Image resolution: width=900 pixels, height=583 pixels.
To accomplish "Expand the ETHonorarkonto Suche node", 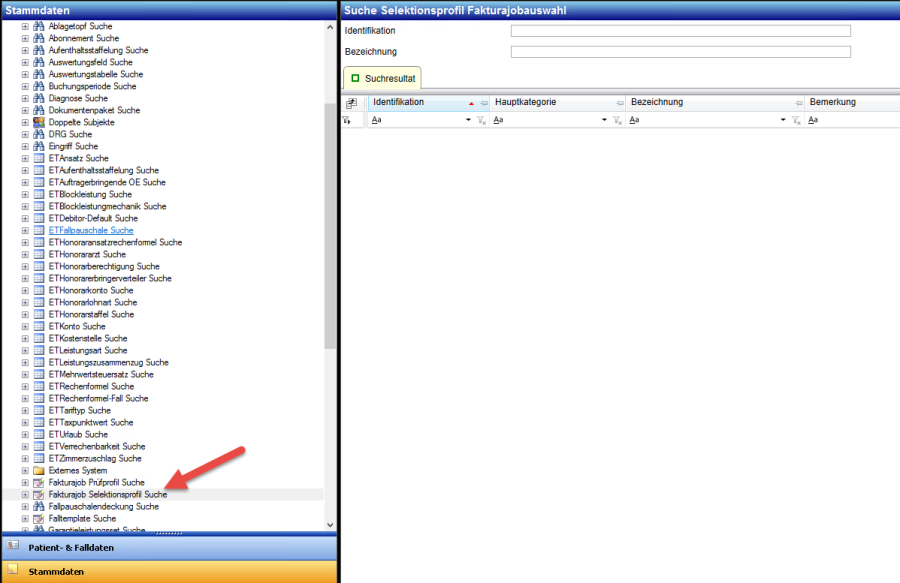I will pyautogui.click(x=25, y=291).
